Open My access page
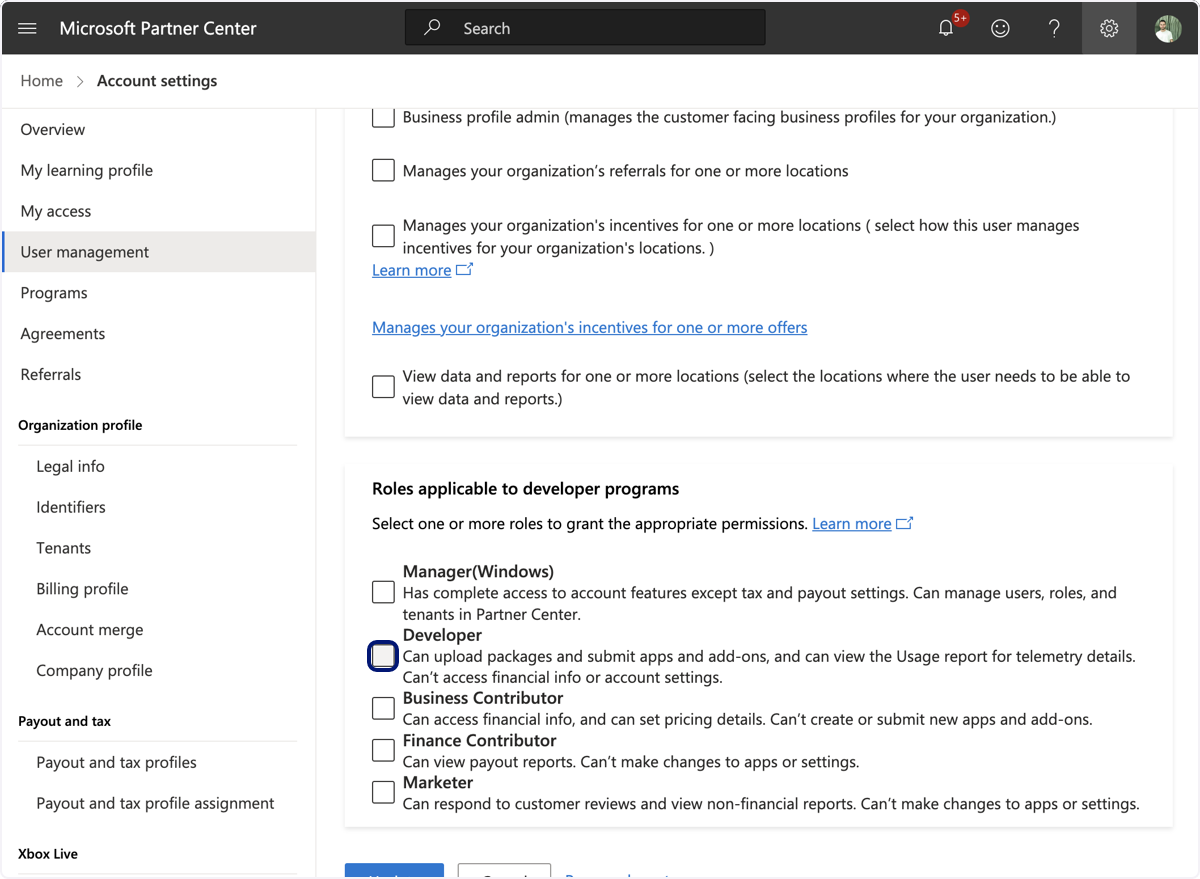 click(x=56, y=211)
